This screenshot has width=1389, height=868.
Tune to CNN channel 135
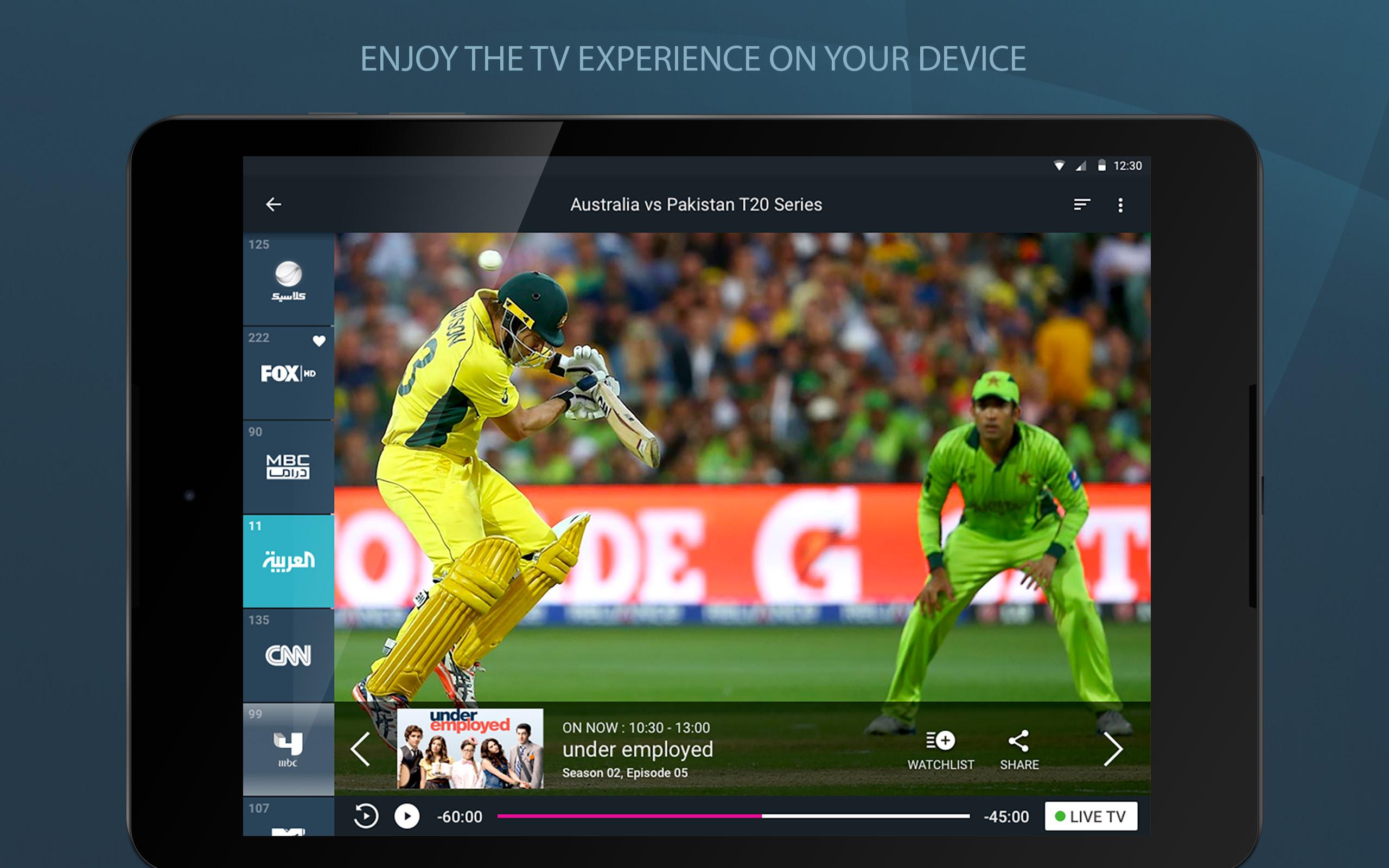(288, 655)
